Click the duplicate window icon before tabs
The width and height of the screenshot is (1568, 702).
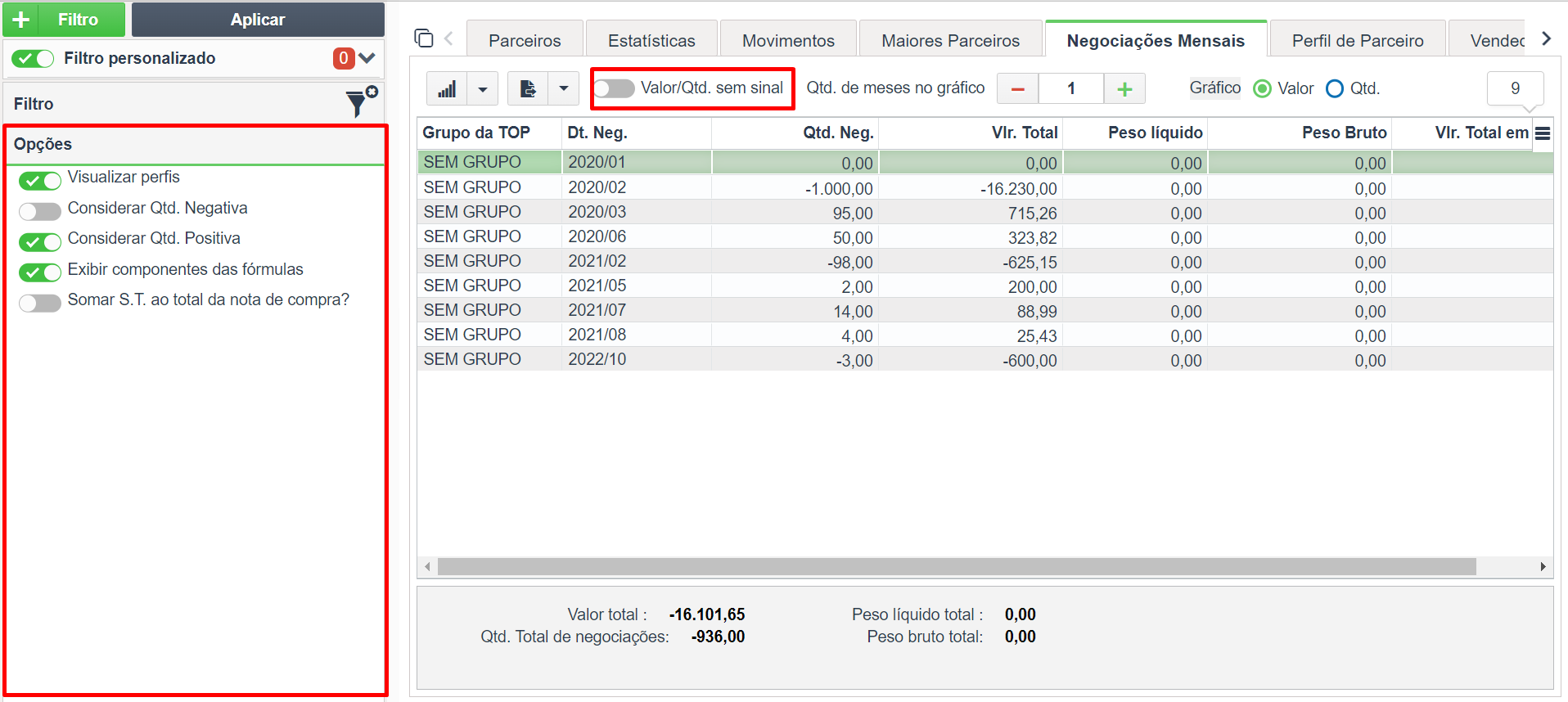423,38
